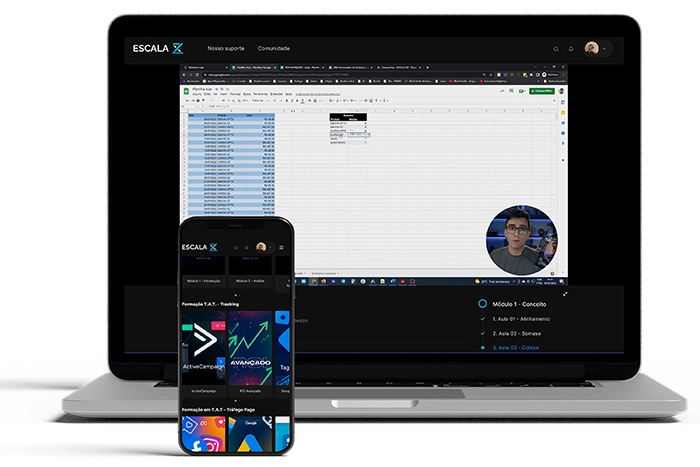Open notifications bell in laptop header
Viewport: 700px width, 467px height.
coord(571,49)
